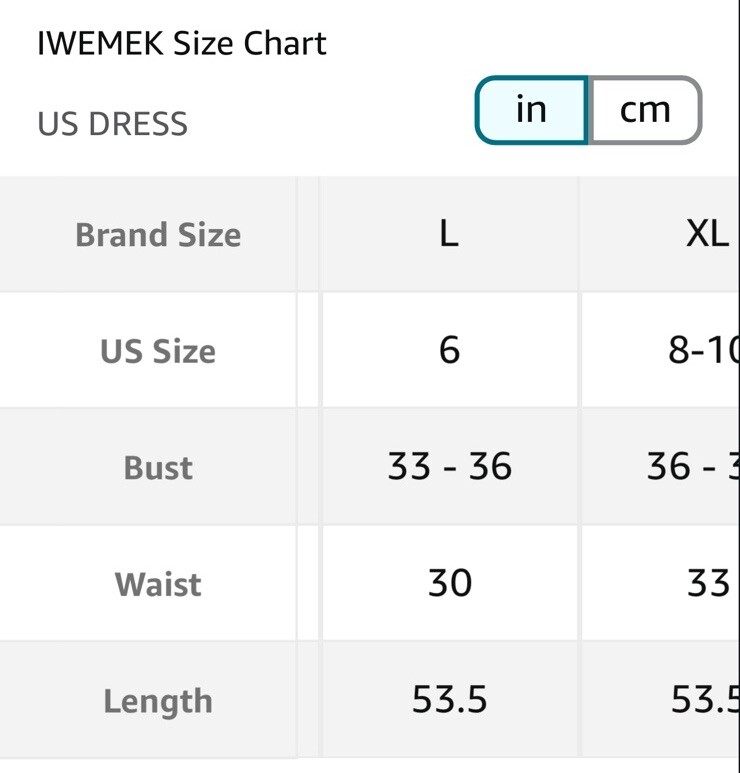
Task: Click the narrow divider column beside Brand Size
Action: tap(309, 234)
